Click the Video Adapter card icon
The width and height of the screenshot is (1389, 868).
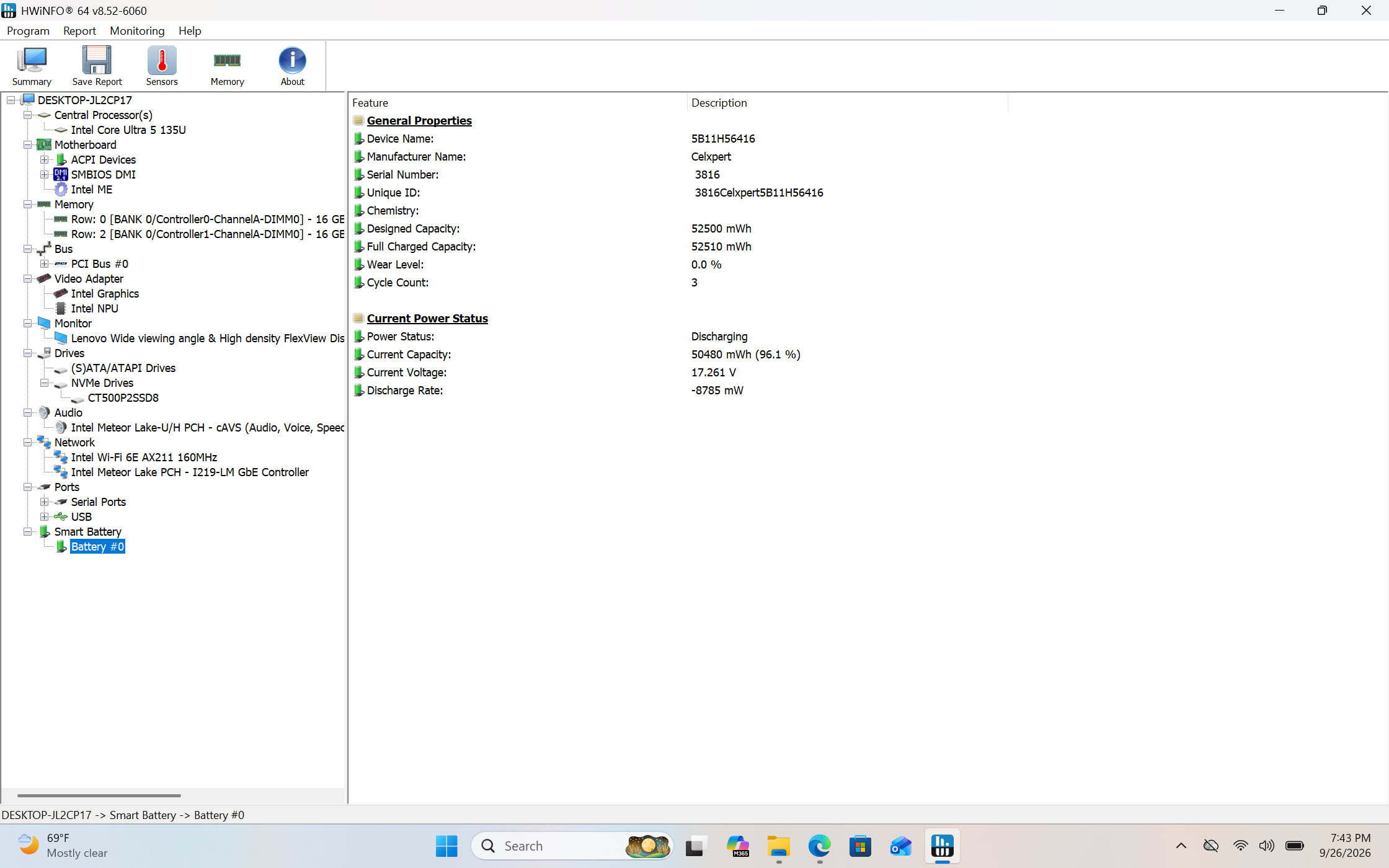(44, 278)
